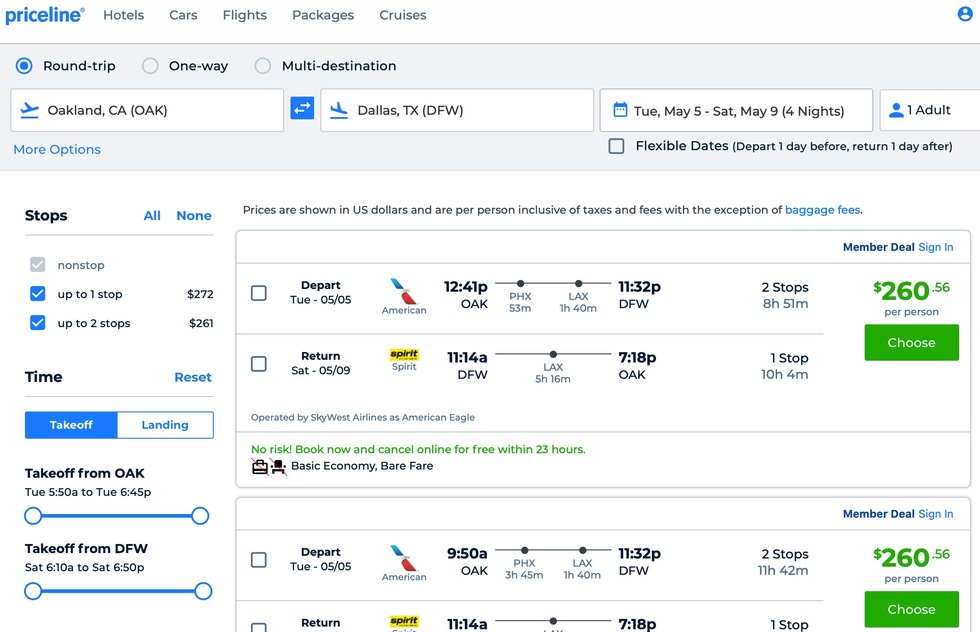Viewport: 980px width, 632px height.
Task: Click the Tue 5:50a to Tue 6:45p range
Action: click(x=88, y=492)
